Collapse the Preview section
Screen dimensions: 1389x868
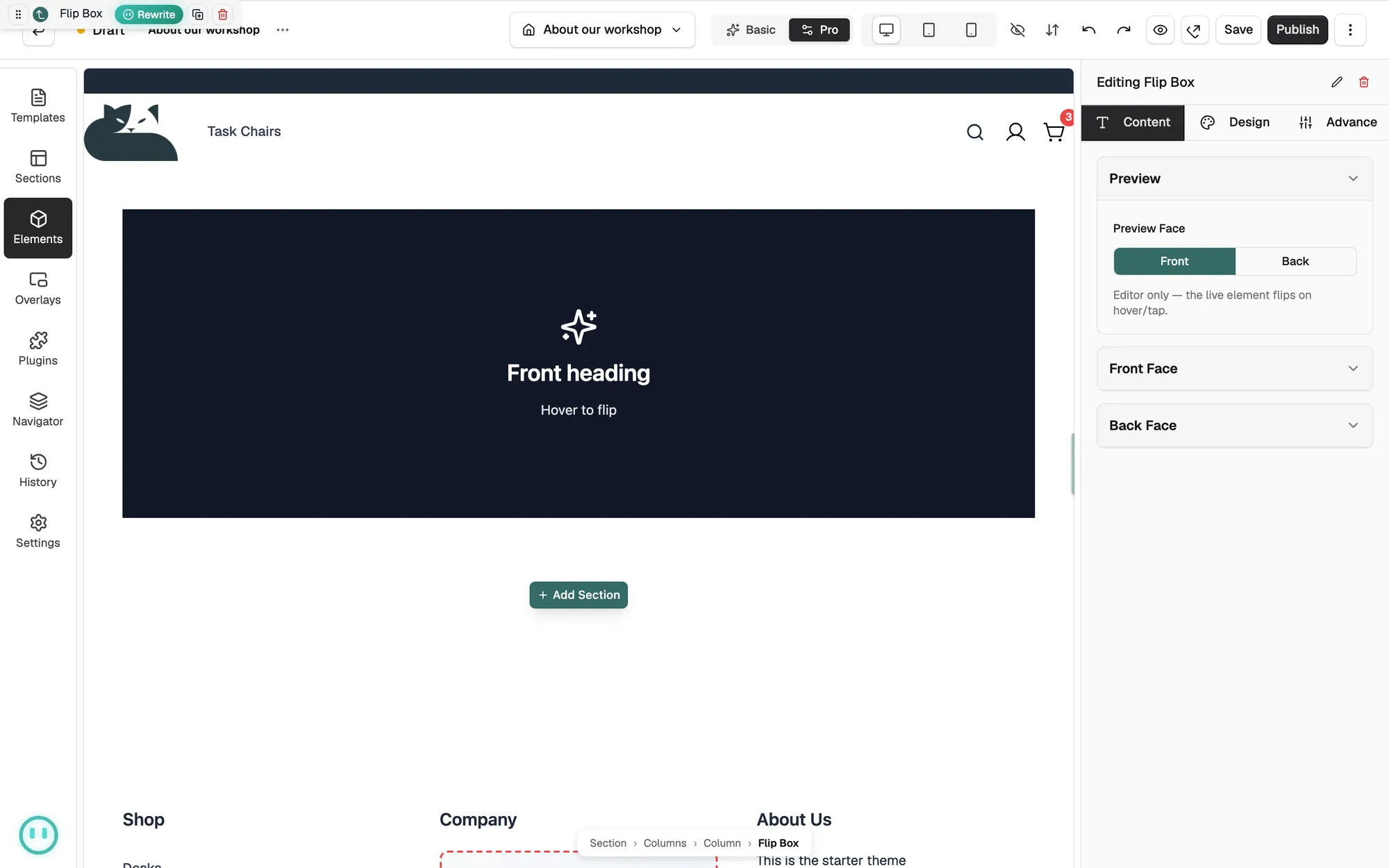pyautogui.click(x=1235, y=178)
